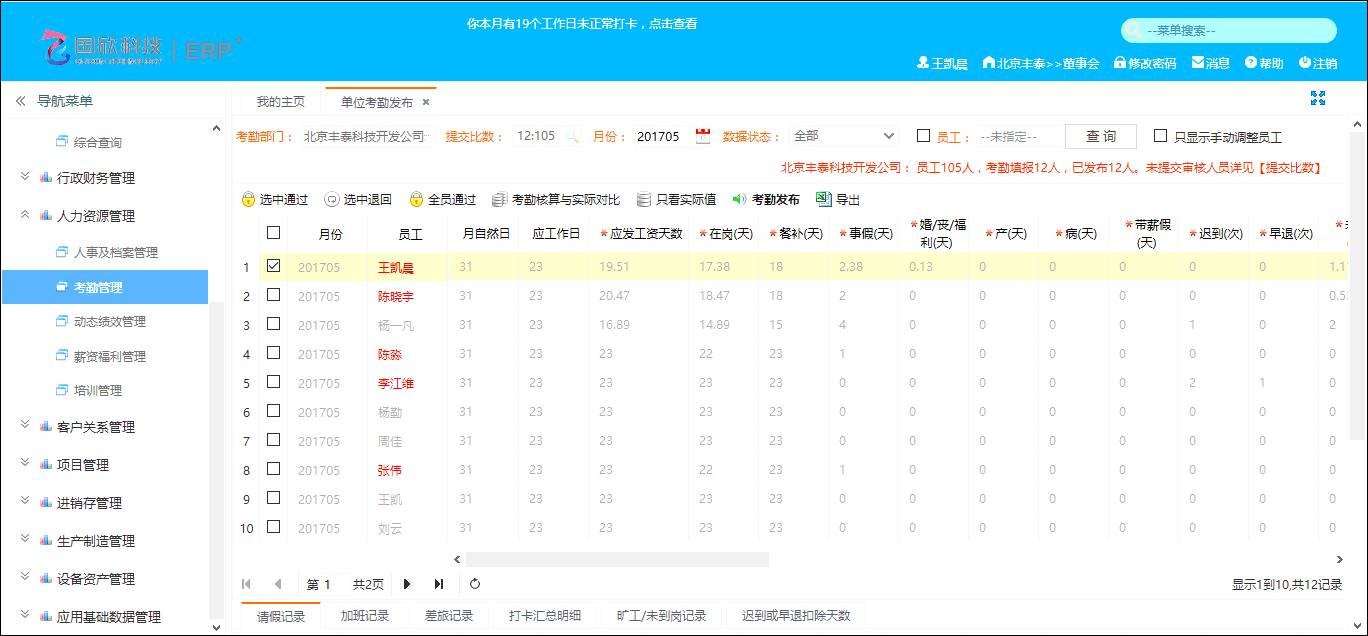This screenshot has height=636, width=1368.
Task: Go to the next page arrow
Action: (x=407, y=584)
